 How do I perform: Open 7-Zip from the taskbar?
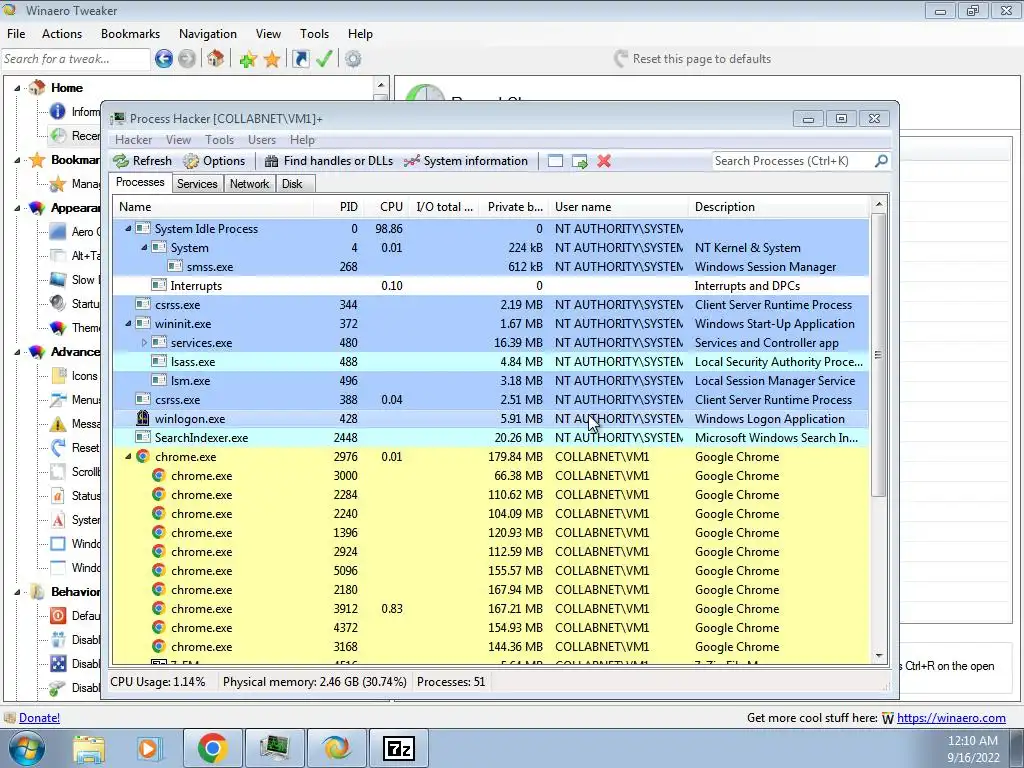pos(399,748)
